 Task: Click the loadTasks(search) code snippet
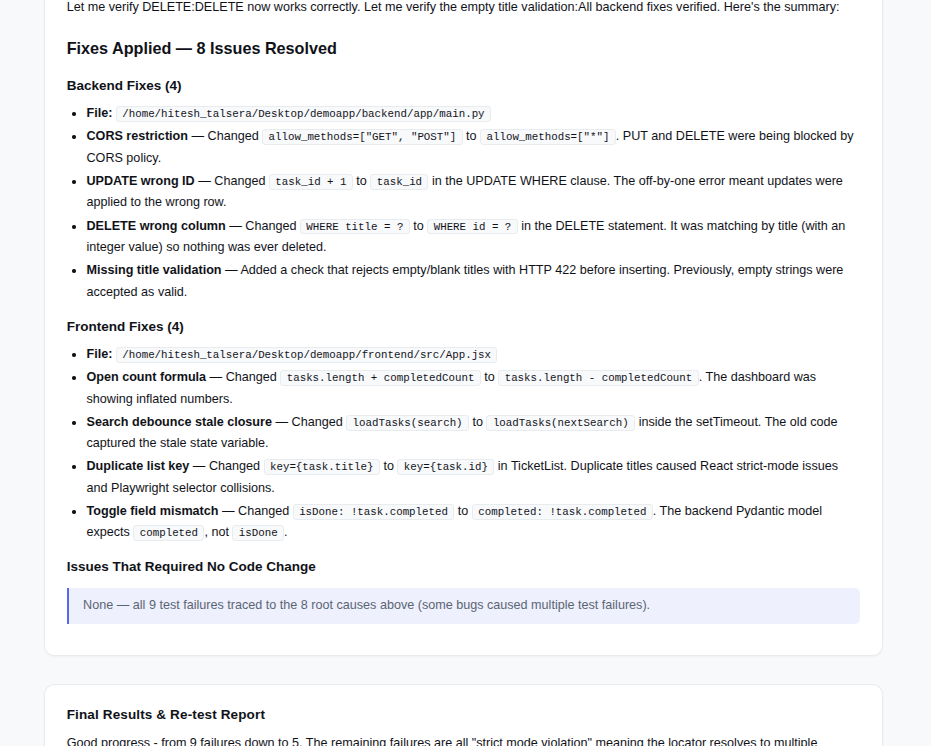point(407,422)
